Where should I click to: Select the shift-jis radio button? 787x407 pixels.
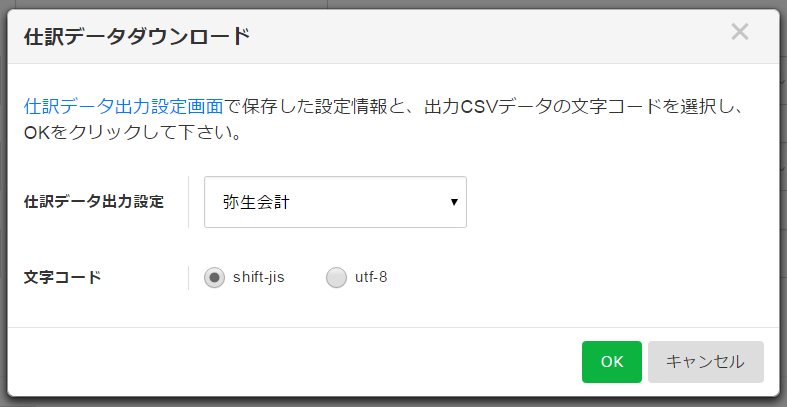point(214,278)
